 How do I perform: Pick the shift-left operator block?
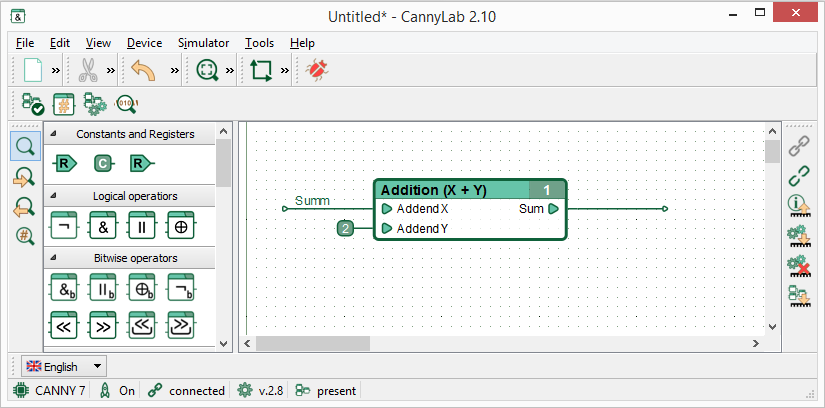64,325
